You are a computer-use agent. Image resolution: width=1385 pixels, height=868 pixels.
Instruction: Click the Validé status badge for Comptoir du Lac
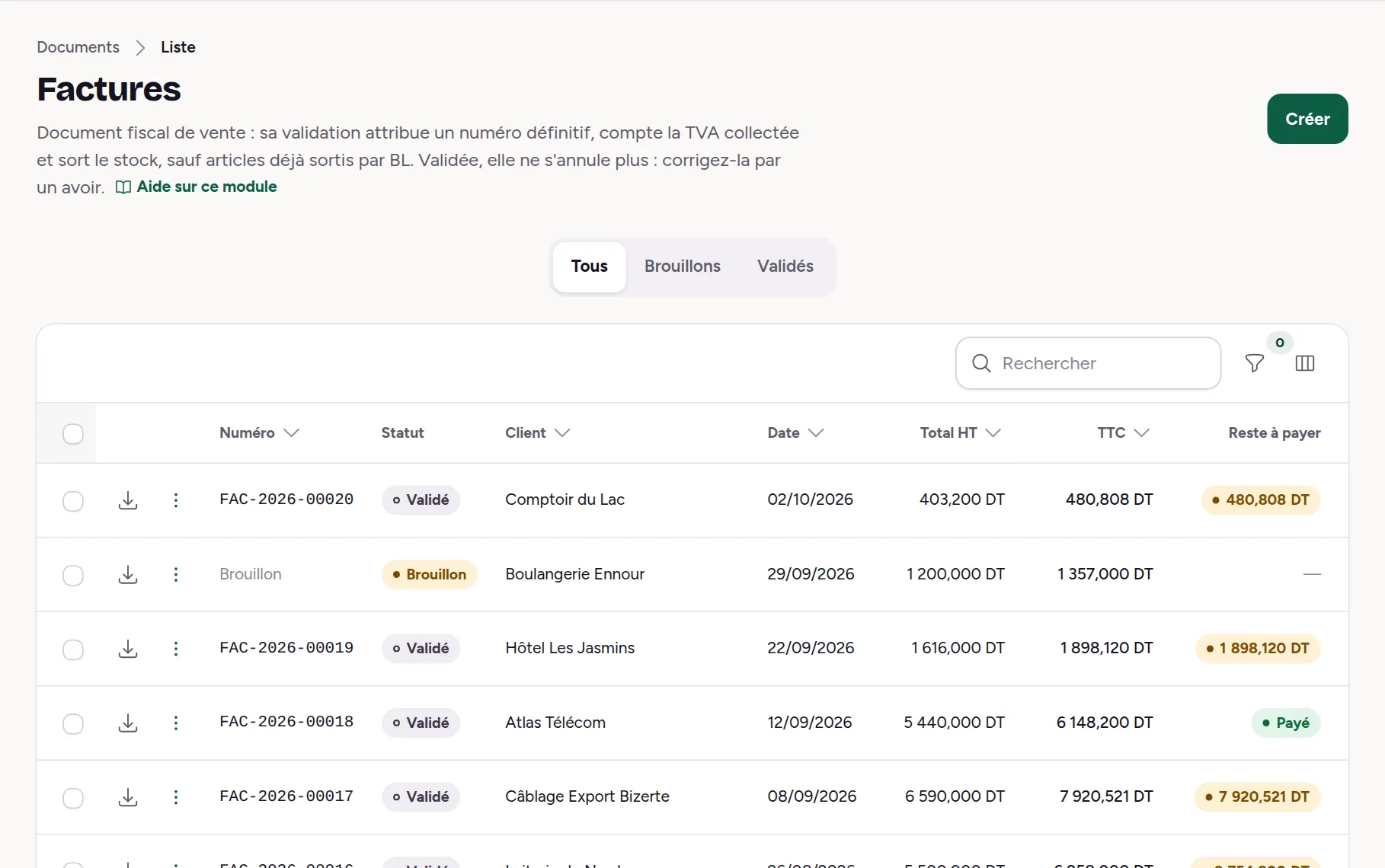(421, 500)
